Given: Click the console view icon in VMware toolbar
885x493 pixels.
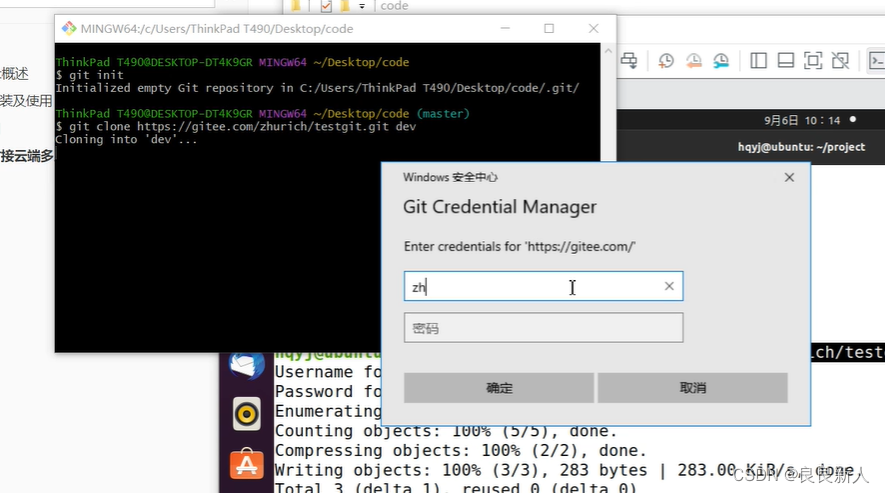Looking at the screenshot, I should (x=877, y=60).
